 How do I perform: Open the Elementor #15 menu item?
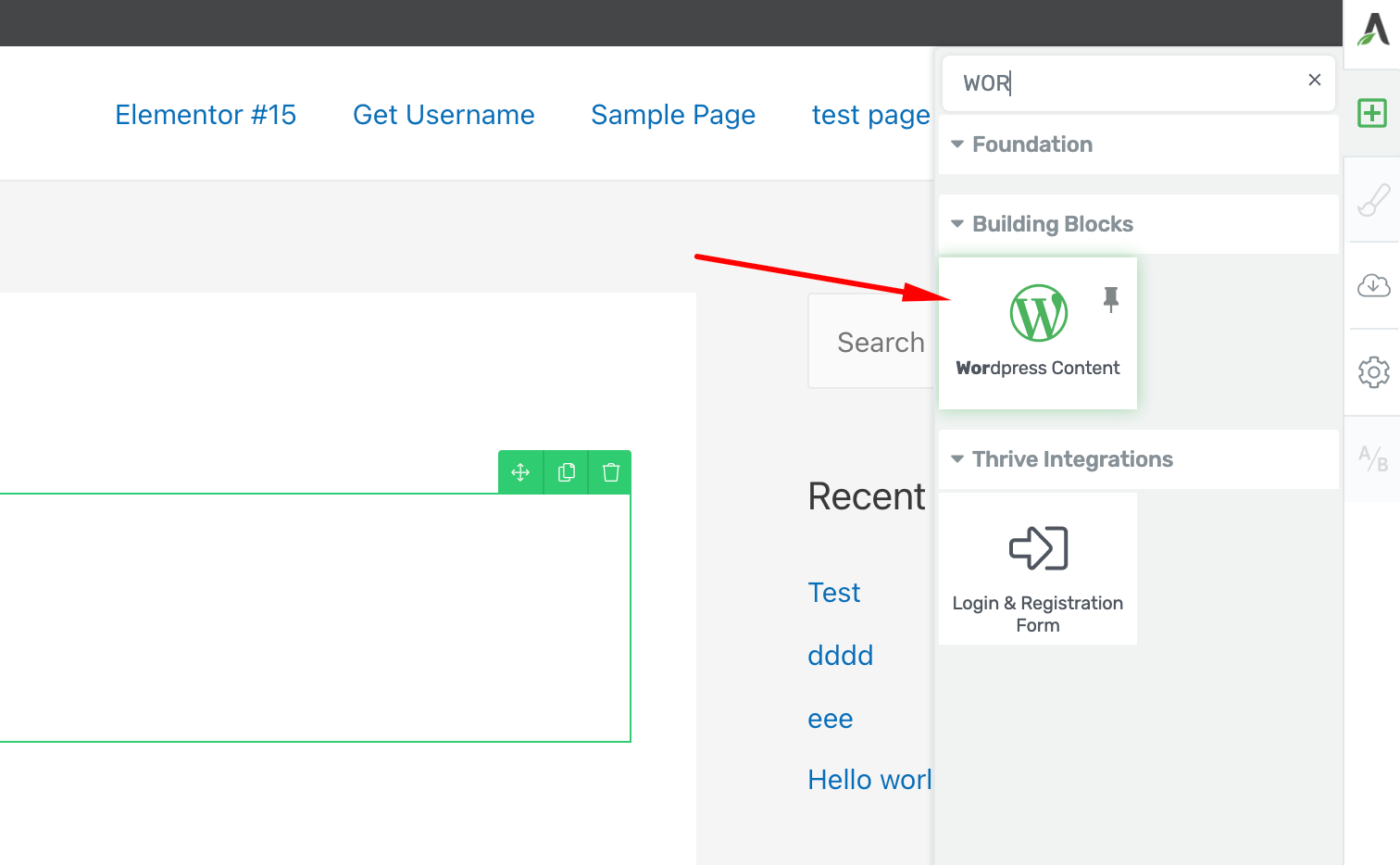206,115
